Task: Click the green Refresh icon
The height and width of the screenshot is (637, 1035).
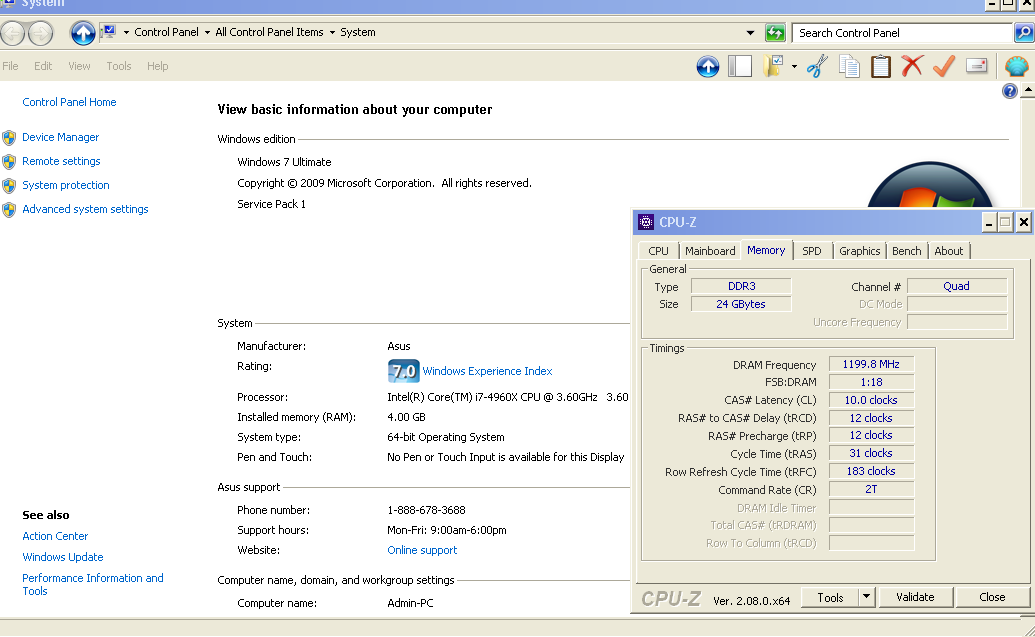Action: click(x=775, y=32)
